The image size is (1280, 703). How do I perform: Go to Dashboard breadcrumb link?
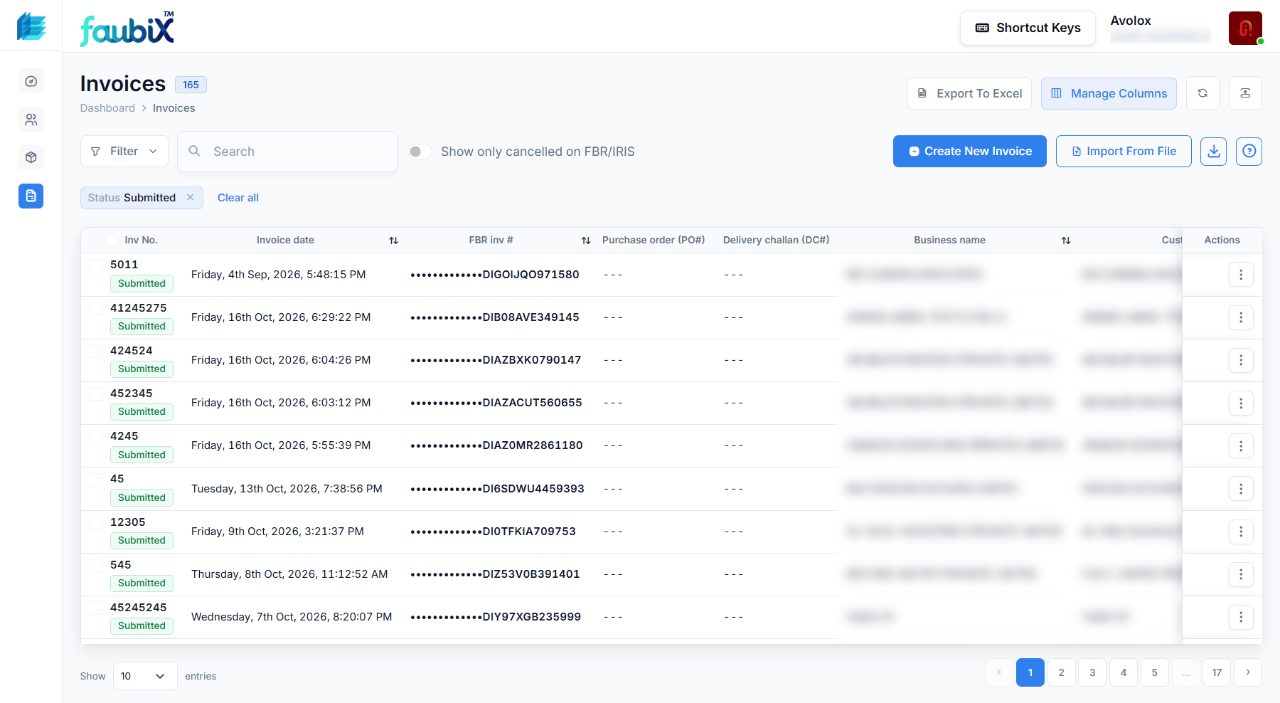coord(107,108)
